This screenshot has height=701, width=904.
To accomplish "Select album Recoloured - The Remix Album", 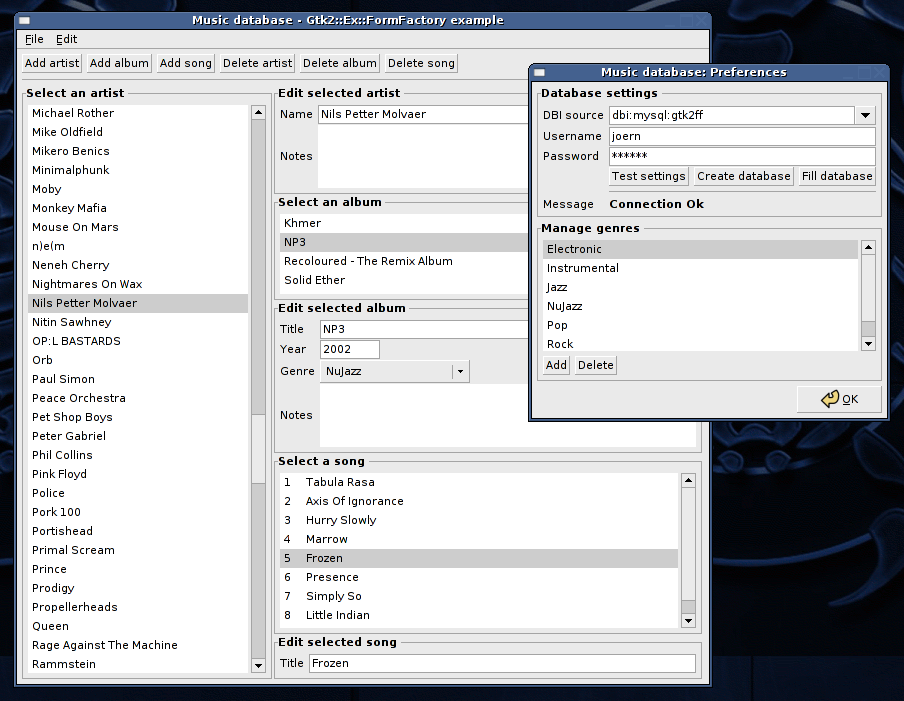I will (x=404, y=261).
